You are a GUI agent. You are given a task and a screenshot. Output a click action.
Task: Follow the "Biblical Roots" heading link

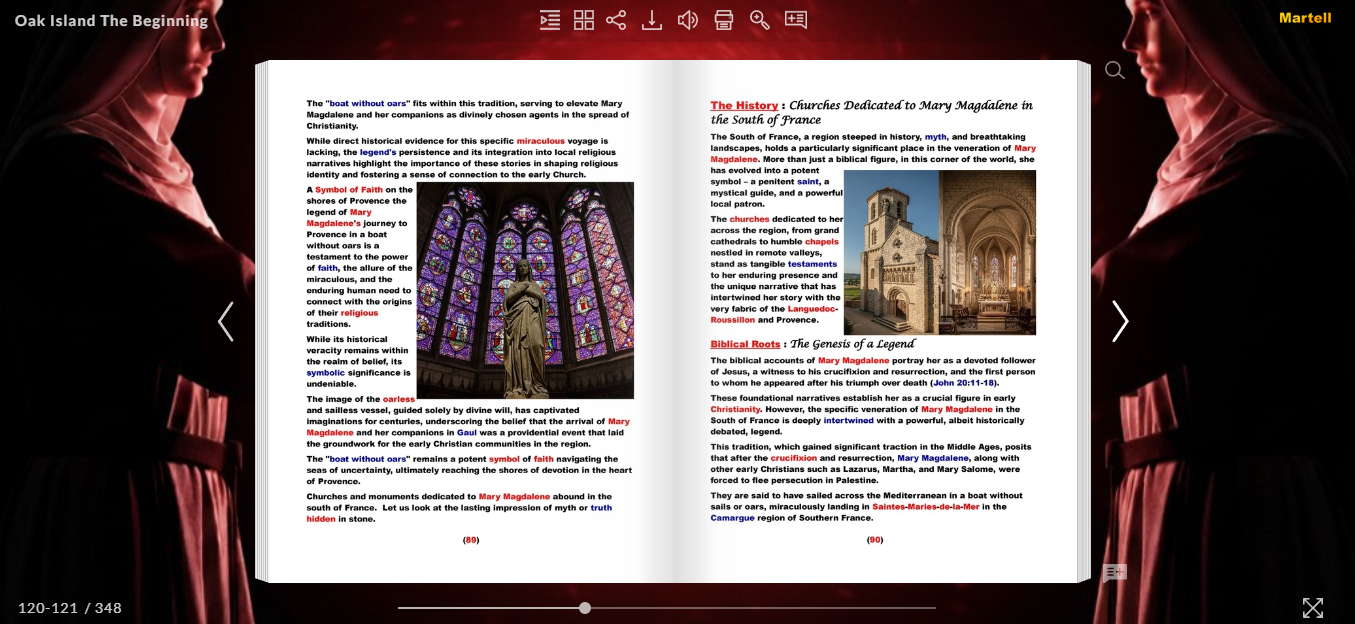pyautogui.click(x=745, y=344)
